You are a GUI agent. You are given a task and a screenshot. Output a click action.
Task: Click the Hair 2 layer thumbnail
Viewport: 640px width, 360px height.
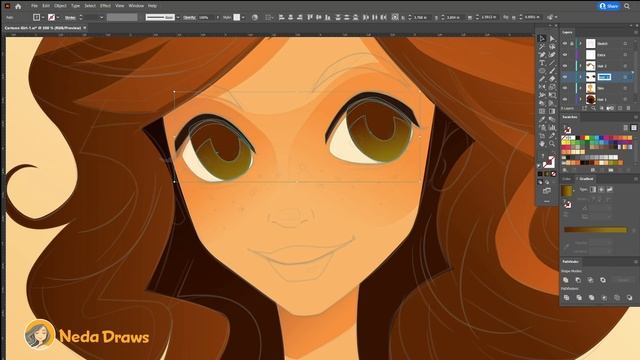click(x=591, y=66)
